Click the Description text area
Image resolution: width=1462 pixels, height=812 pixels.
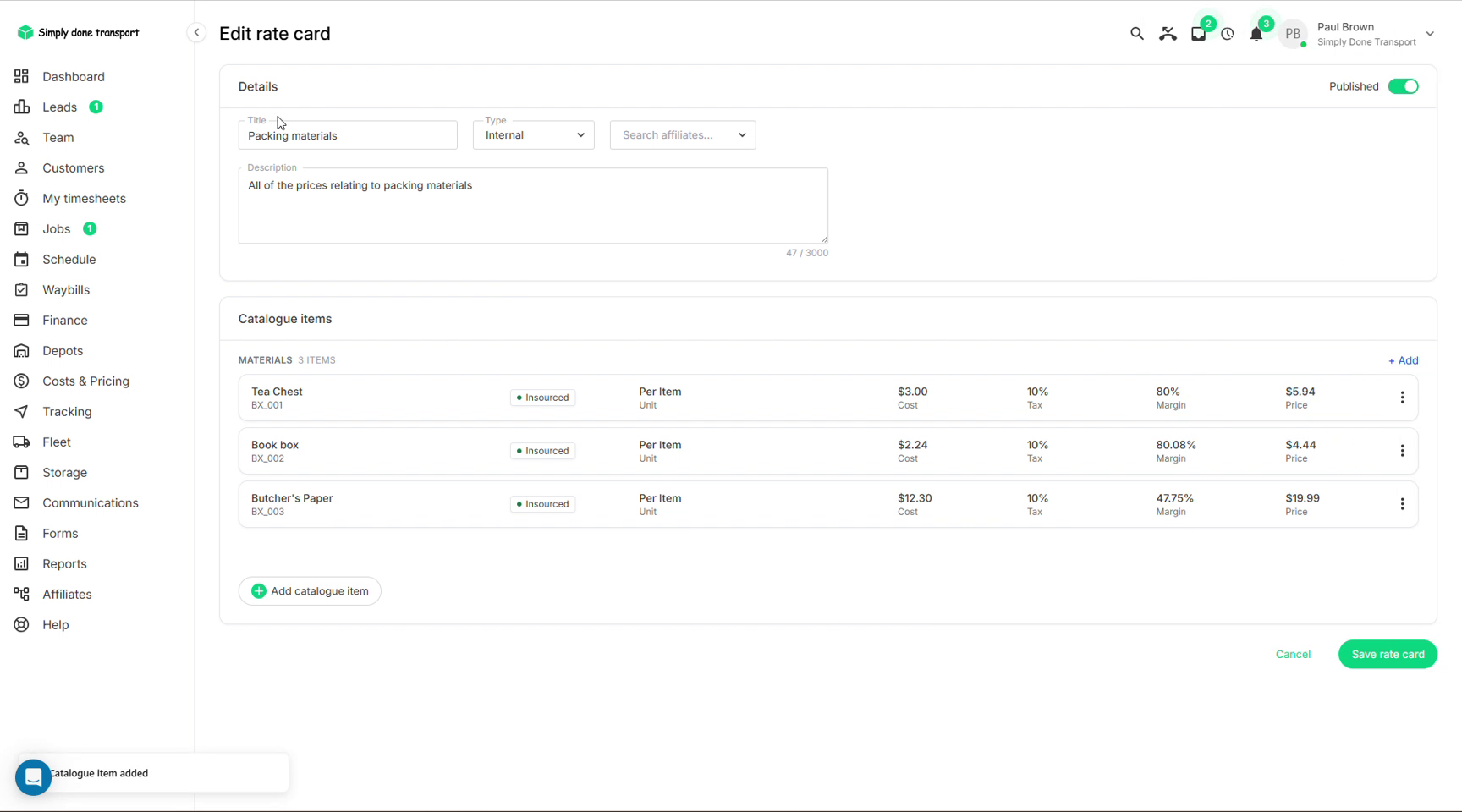[x=533, y=206]
